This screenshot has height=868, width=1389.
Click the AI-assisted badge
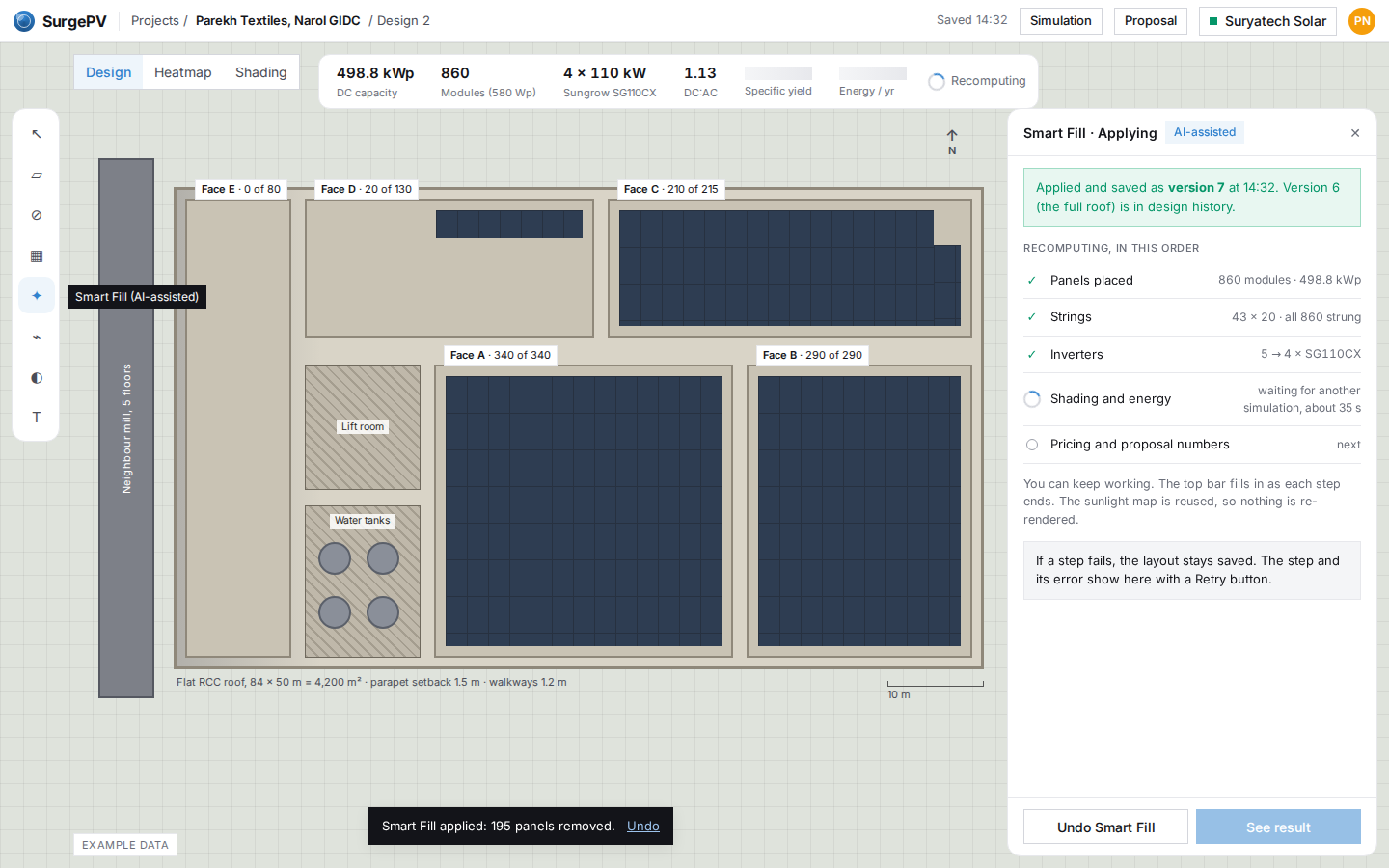(x=1205, y=132)
